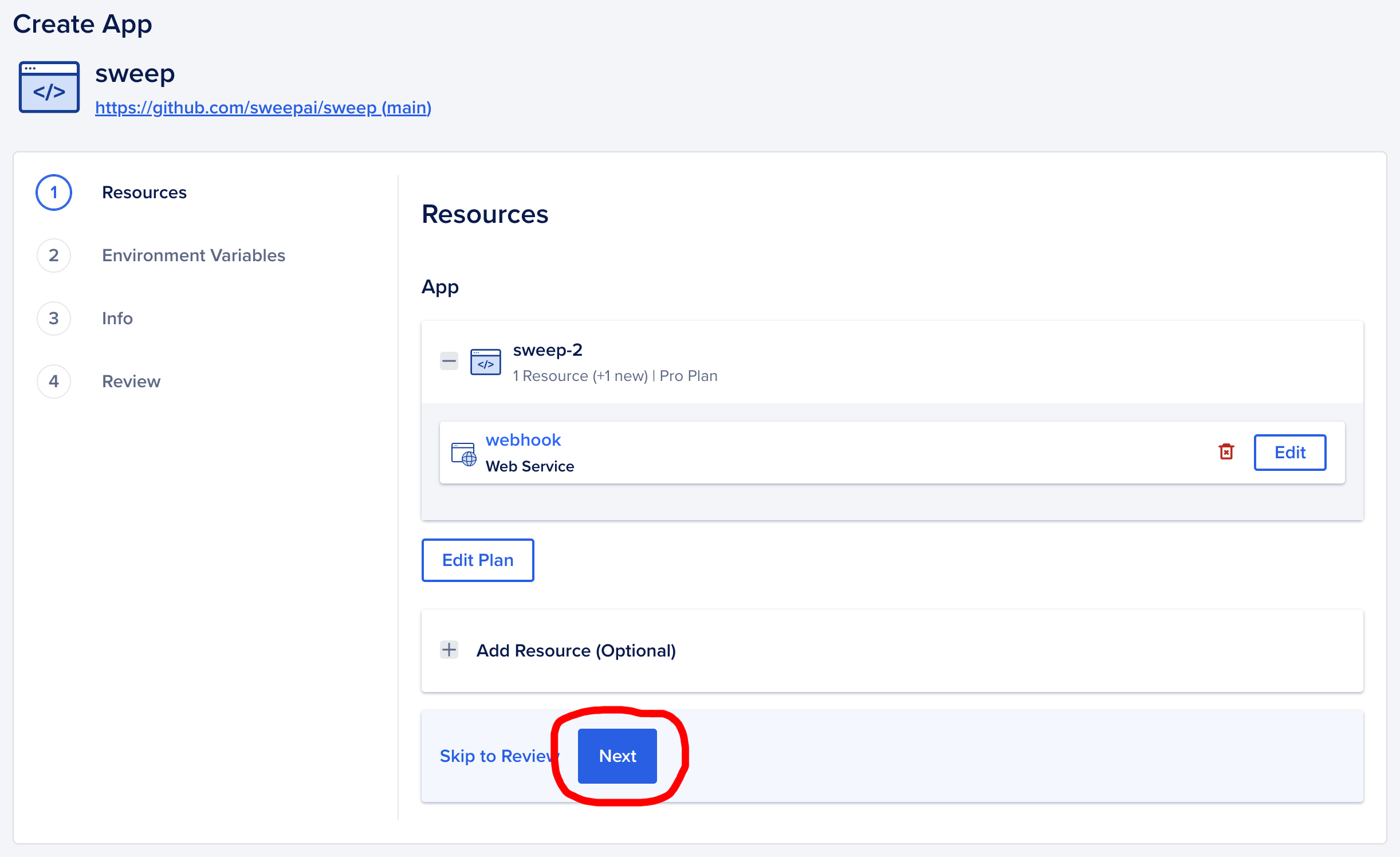
Task: Expand Add Resource with the plus icon
Action: (x=449, y=650)
